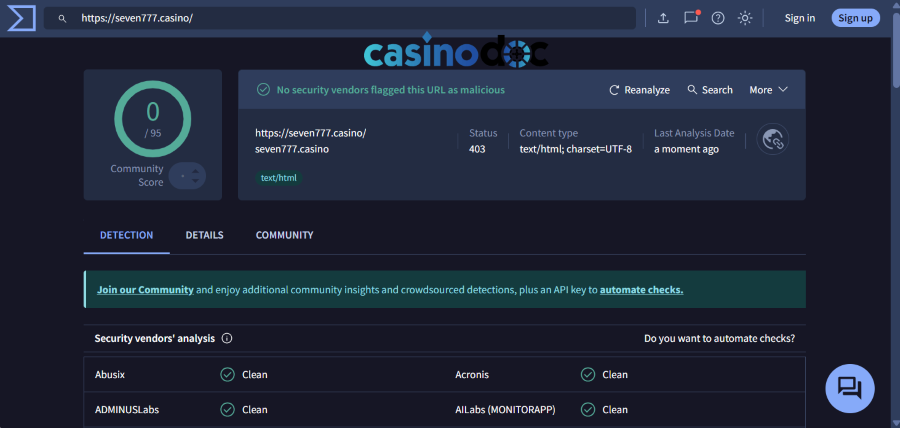
Task: Click the URL search input field
Action: [340, 18]
